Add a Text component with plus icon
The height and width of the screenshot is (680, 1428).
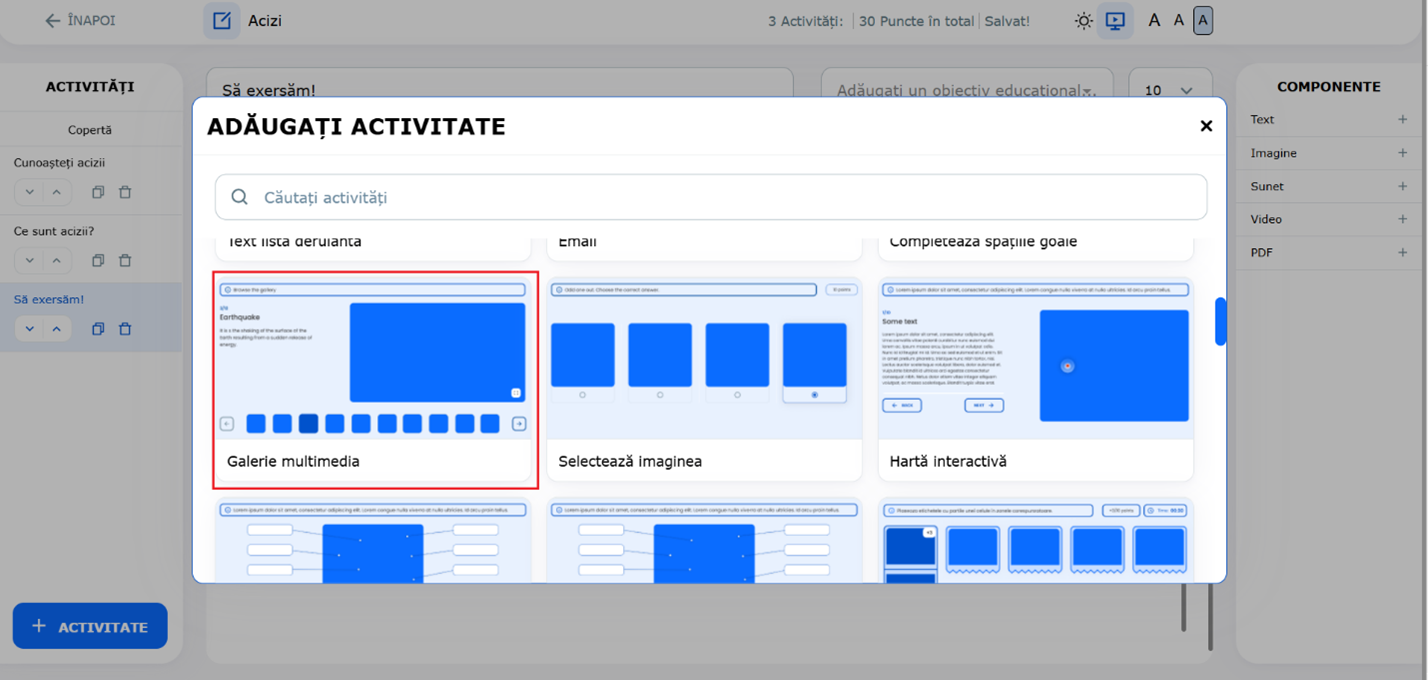click(1402, 120)
